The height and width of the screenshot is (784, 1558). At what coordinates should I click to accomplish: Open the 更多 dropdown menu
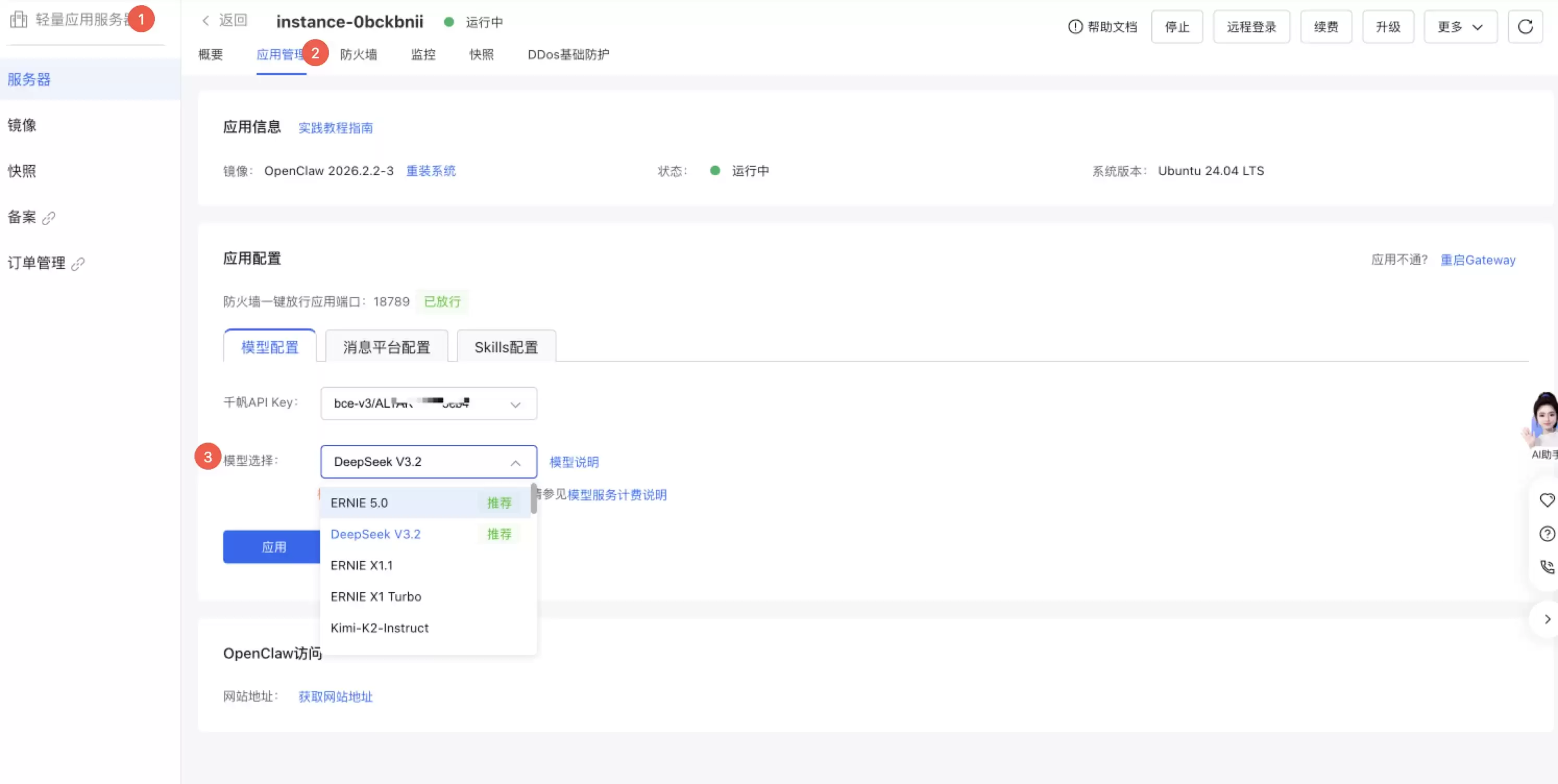[1460, 27]
